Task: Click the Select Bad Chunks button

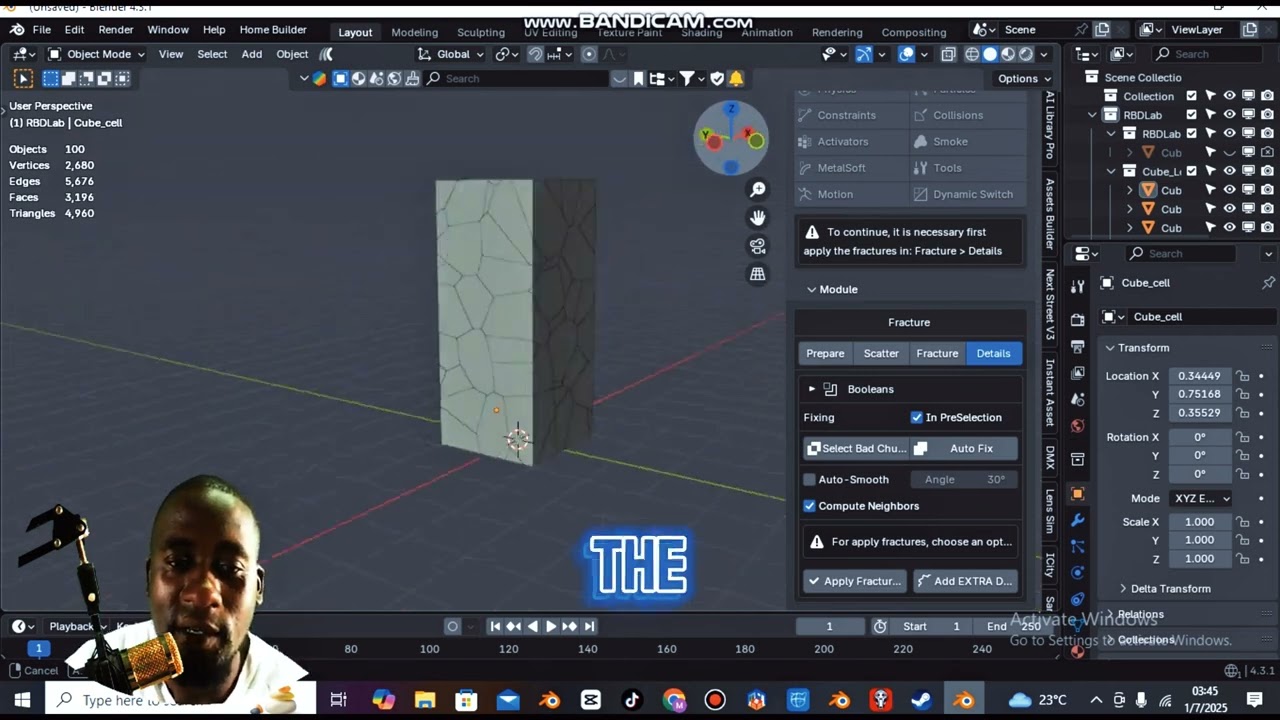Action: [856, 448]
